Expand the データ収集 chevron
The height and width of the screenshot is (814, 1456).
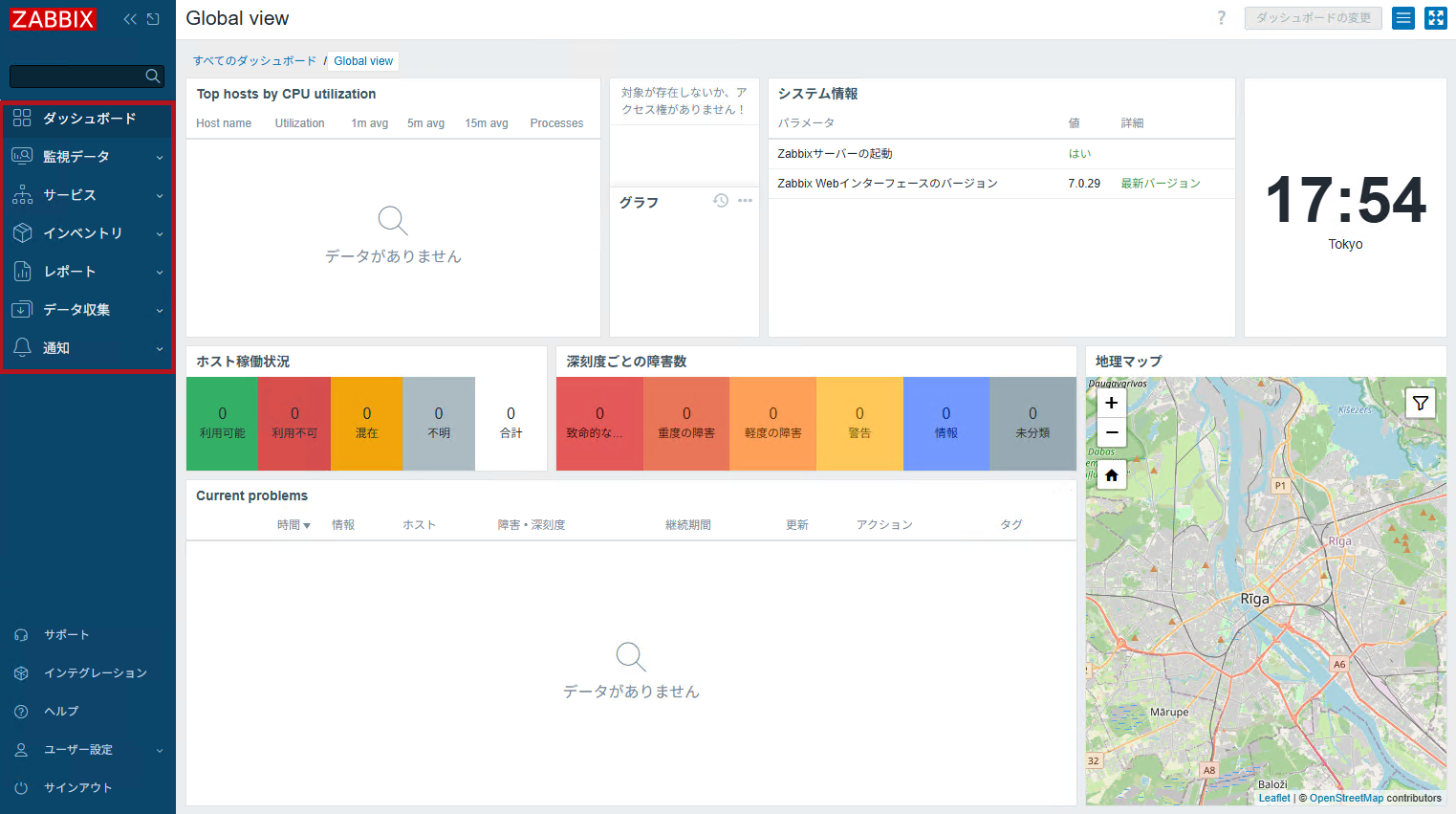click(160, 311)
